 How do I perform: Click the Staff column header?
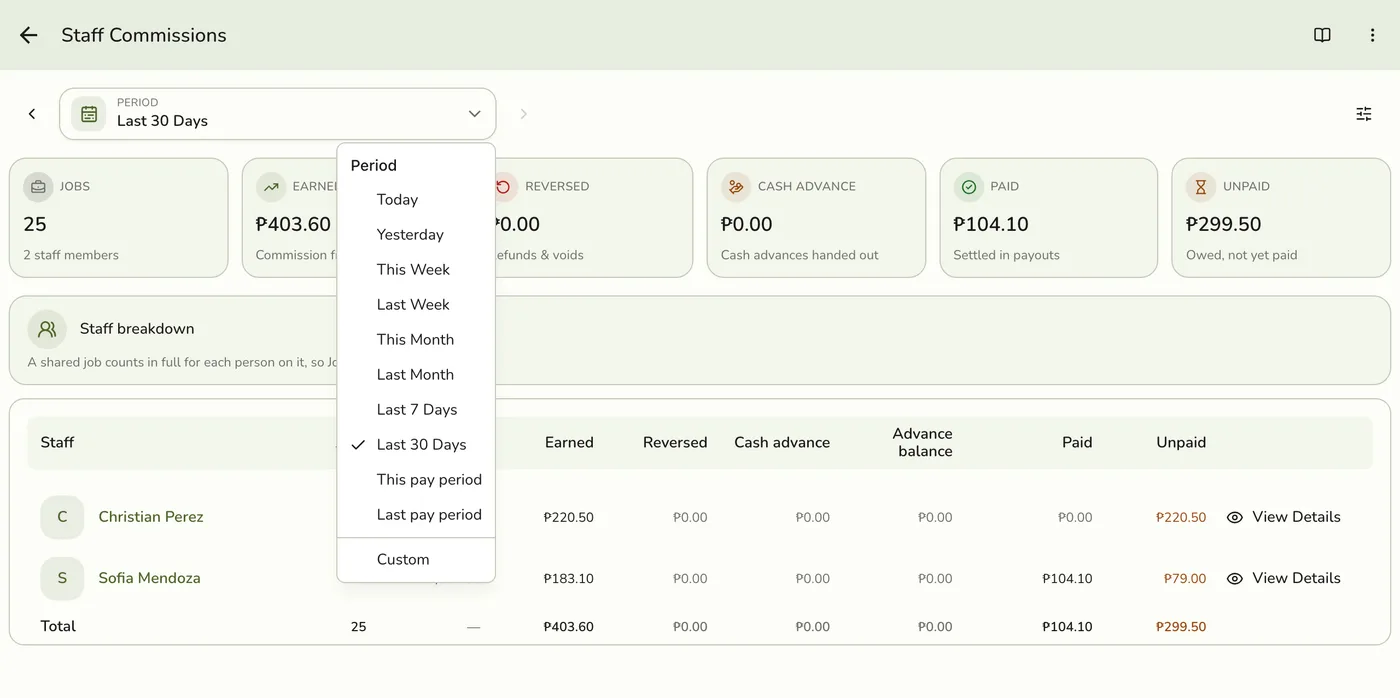point(57,443)
